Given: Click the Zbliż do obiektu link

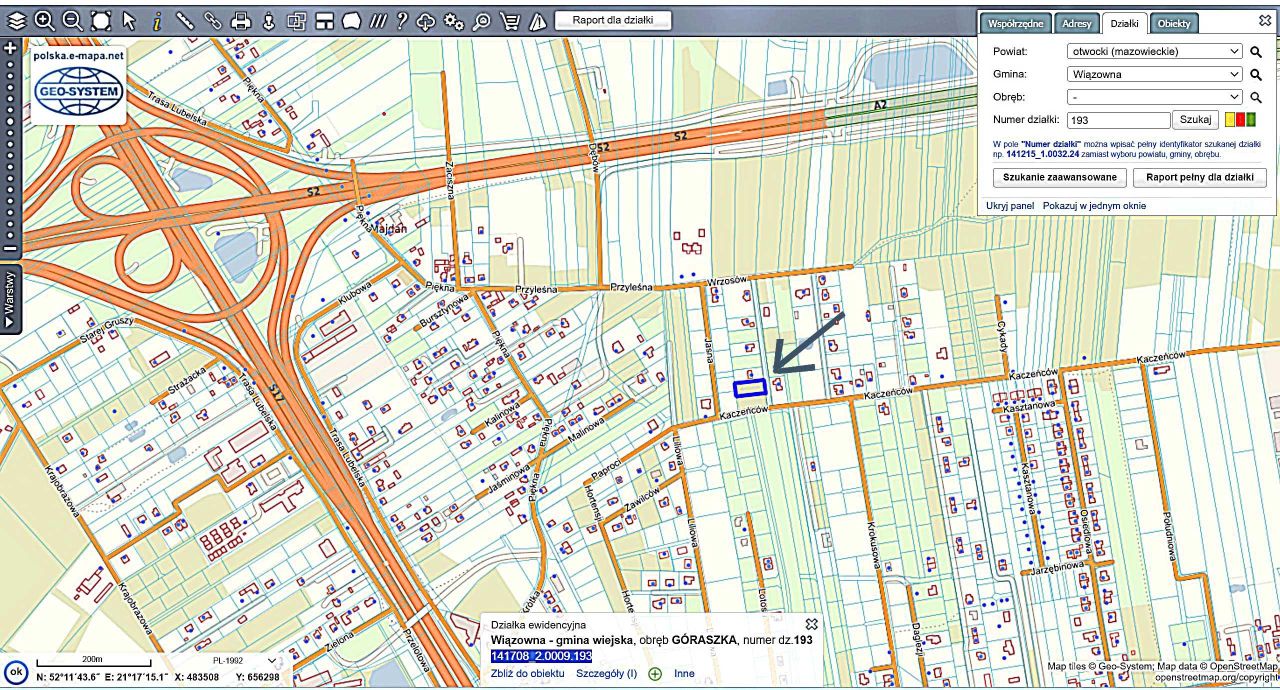Looking at the screenshot, I should 529,673.
